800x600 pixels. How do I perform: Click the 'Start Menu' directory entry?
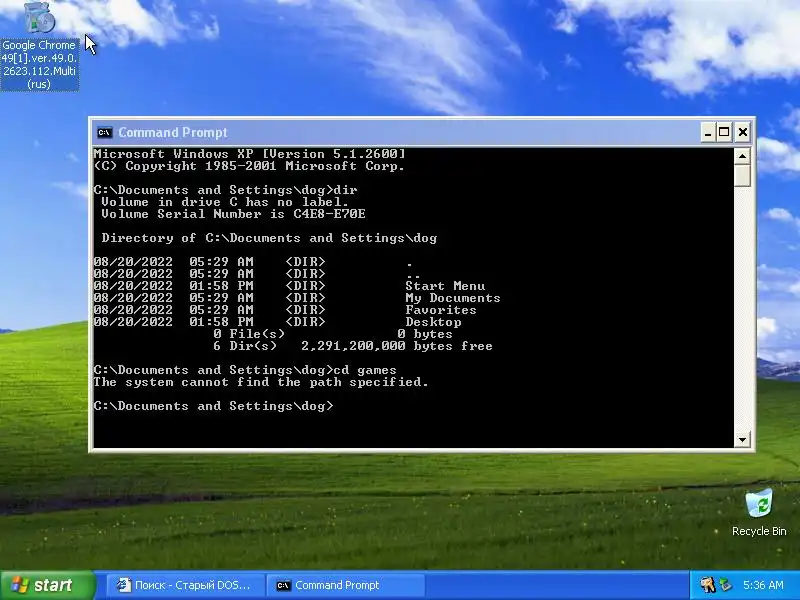(445, 286)
